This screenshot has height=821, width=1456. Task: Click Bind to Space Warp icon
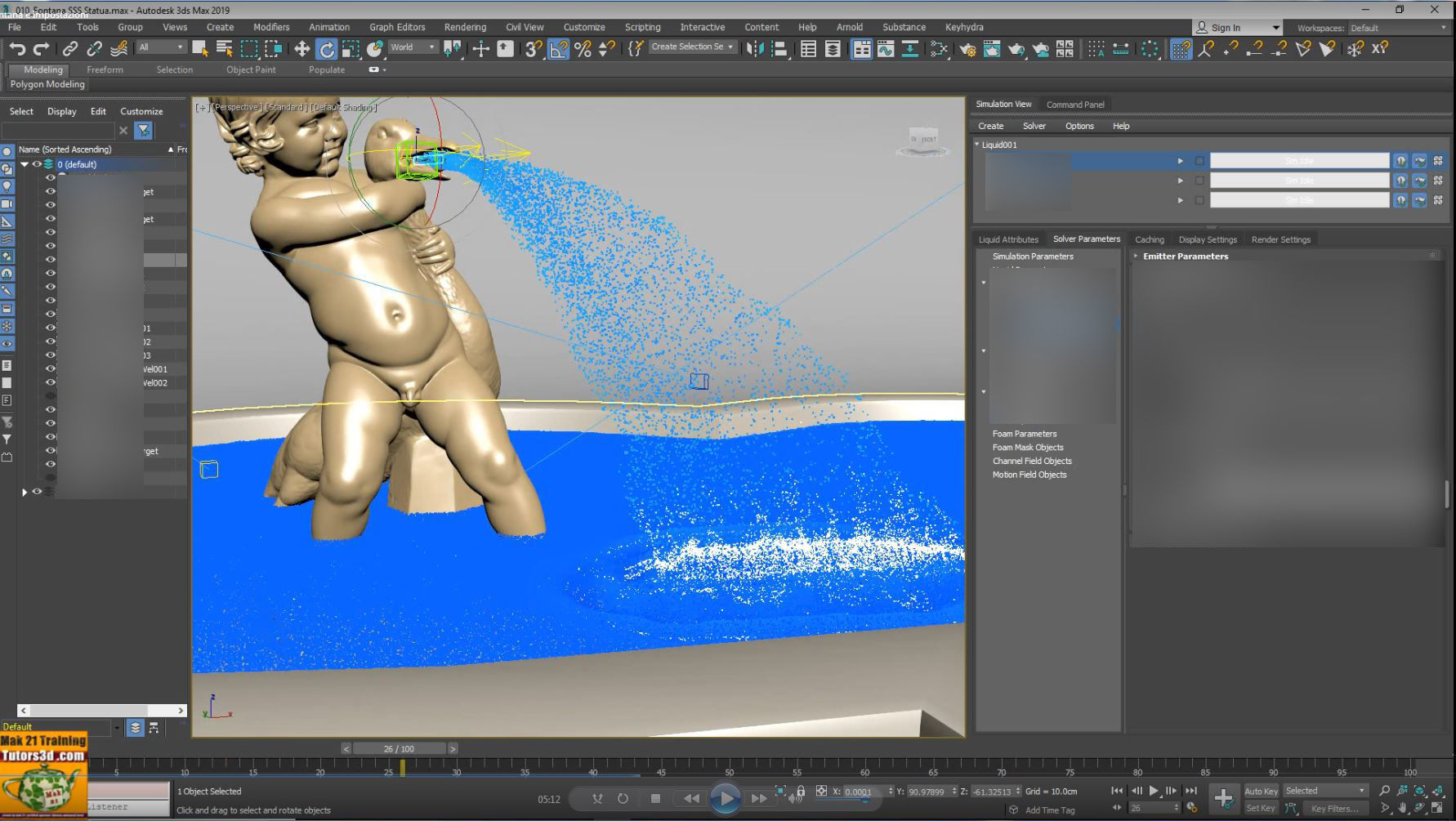coord(118,49)
